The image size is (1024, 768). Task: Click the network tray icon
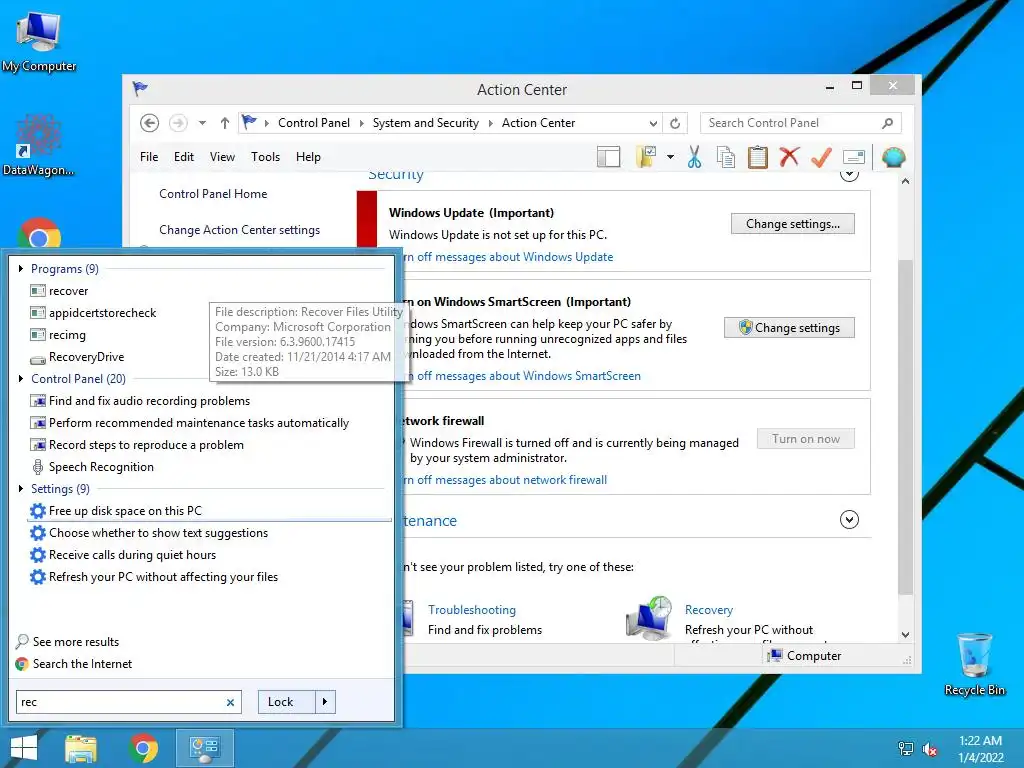(x=906, y=749)
